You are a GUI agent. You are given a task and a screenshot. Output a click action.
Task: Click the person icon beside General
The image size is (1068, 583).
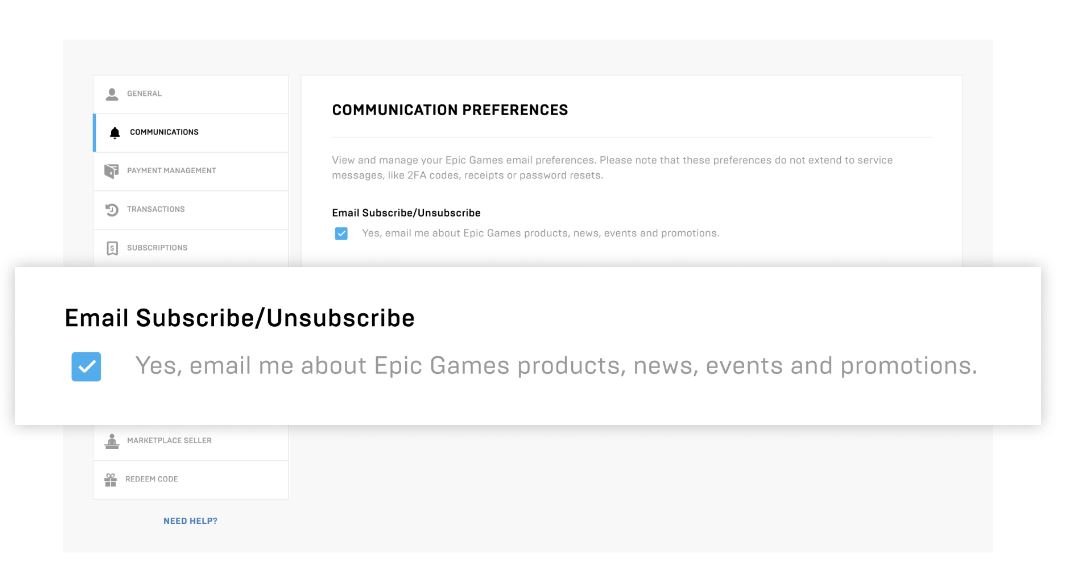tap(112, 94)
